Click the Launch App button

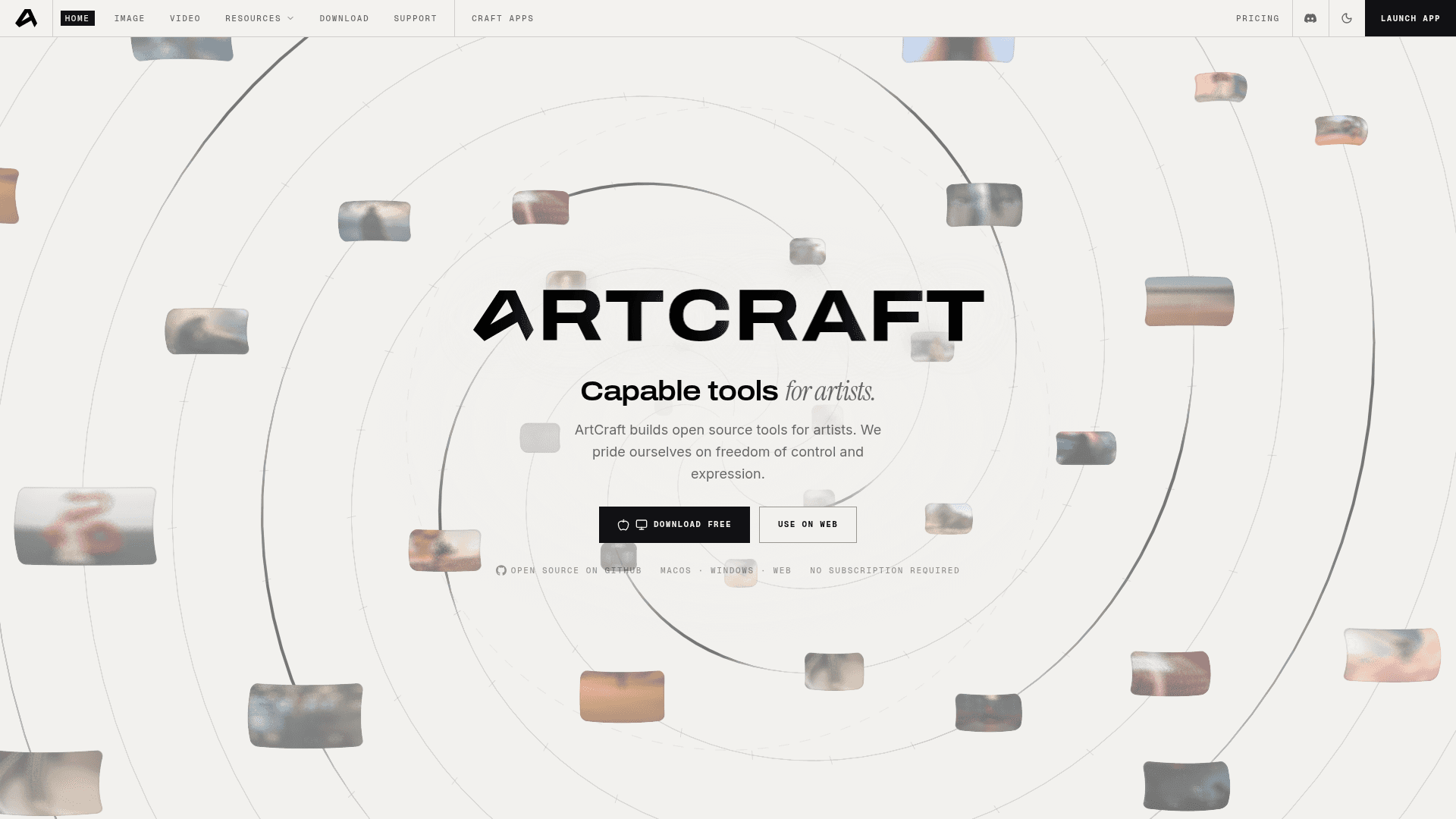(1410, 18)
